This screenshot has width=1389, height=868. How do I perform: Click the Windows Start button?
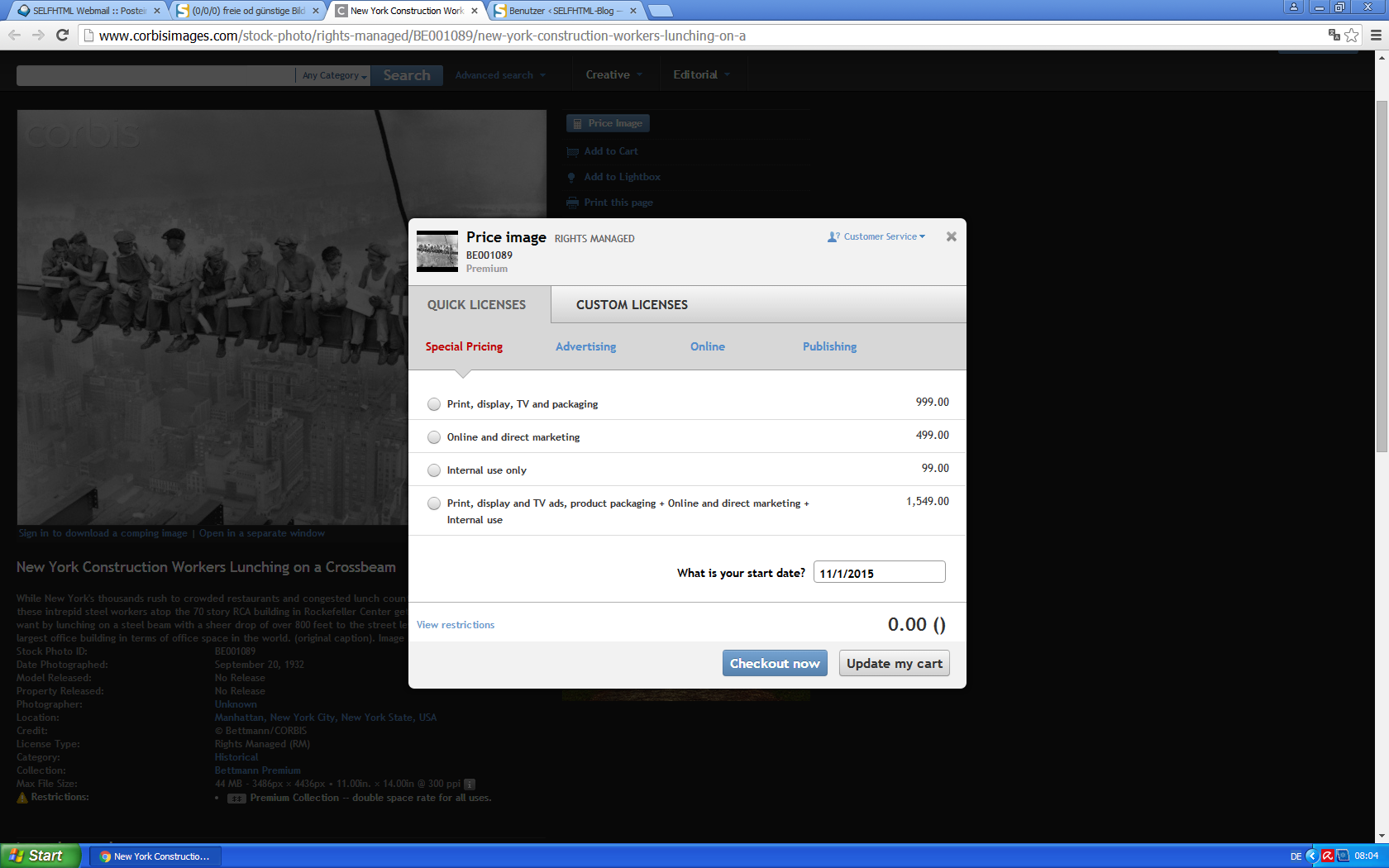[x=41, y=856]
